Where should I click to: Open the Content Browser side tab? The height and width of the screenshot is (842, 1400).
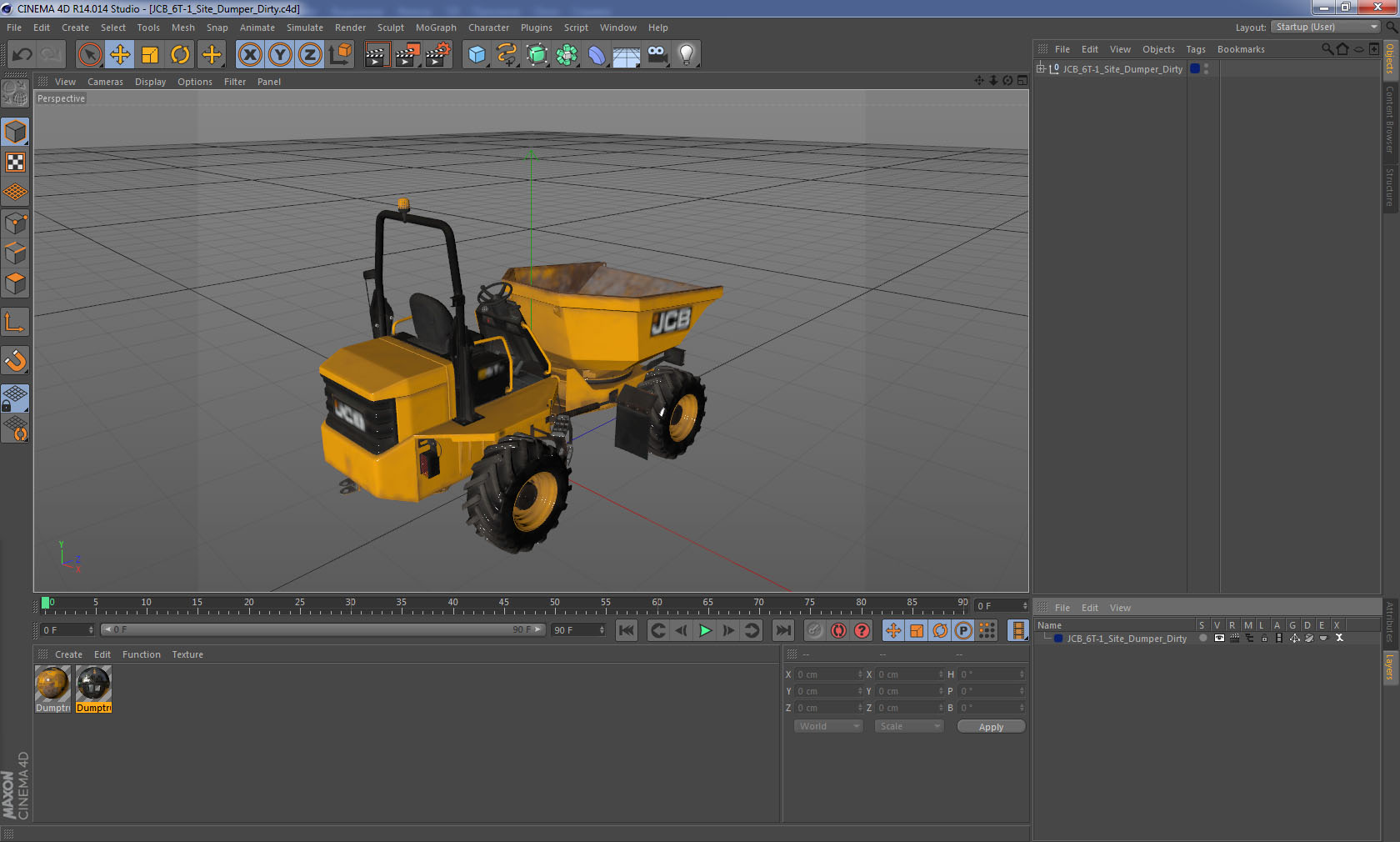pos(1390,119)
